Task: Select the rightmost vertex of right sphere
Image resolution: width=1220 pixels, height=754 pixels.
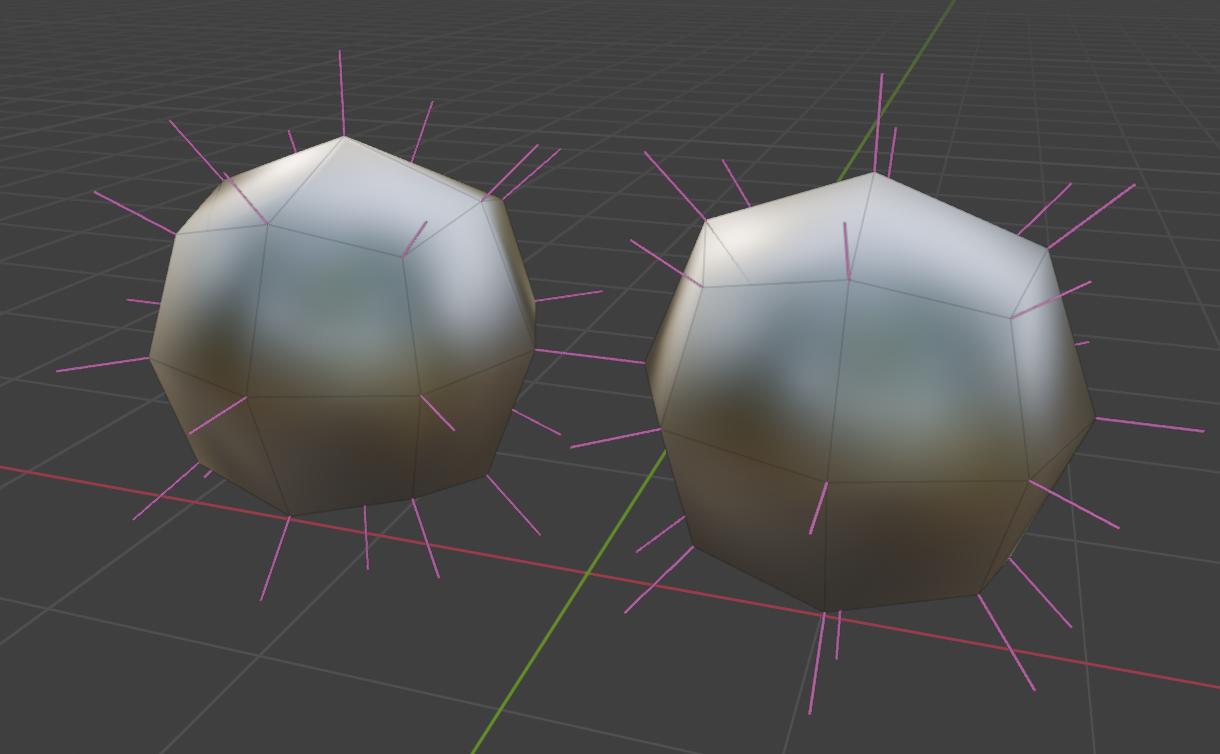Action: pyautogui.click(x=1095, y=418)
